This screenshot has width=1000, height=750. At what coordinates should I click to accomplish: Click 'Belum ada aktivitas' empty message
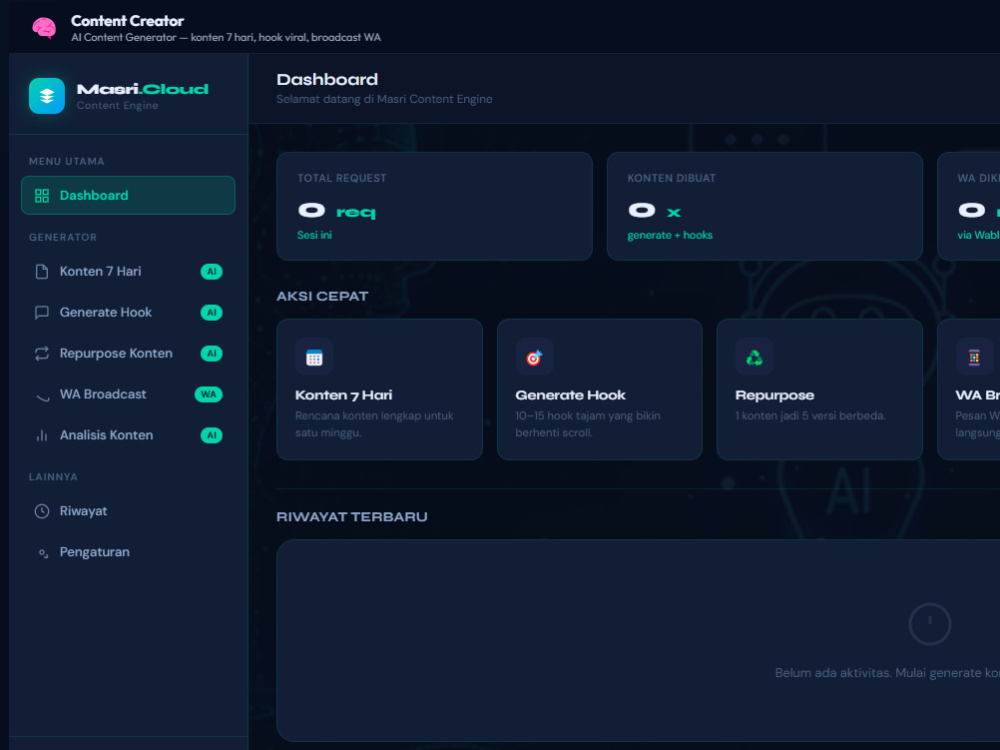click(887, 673)
